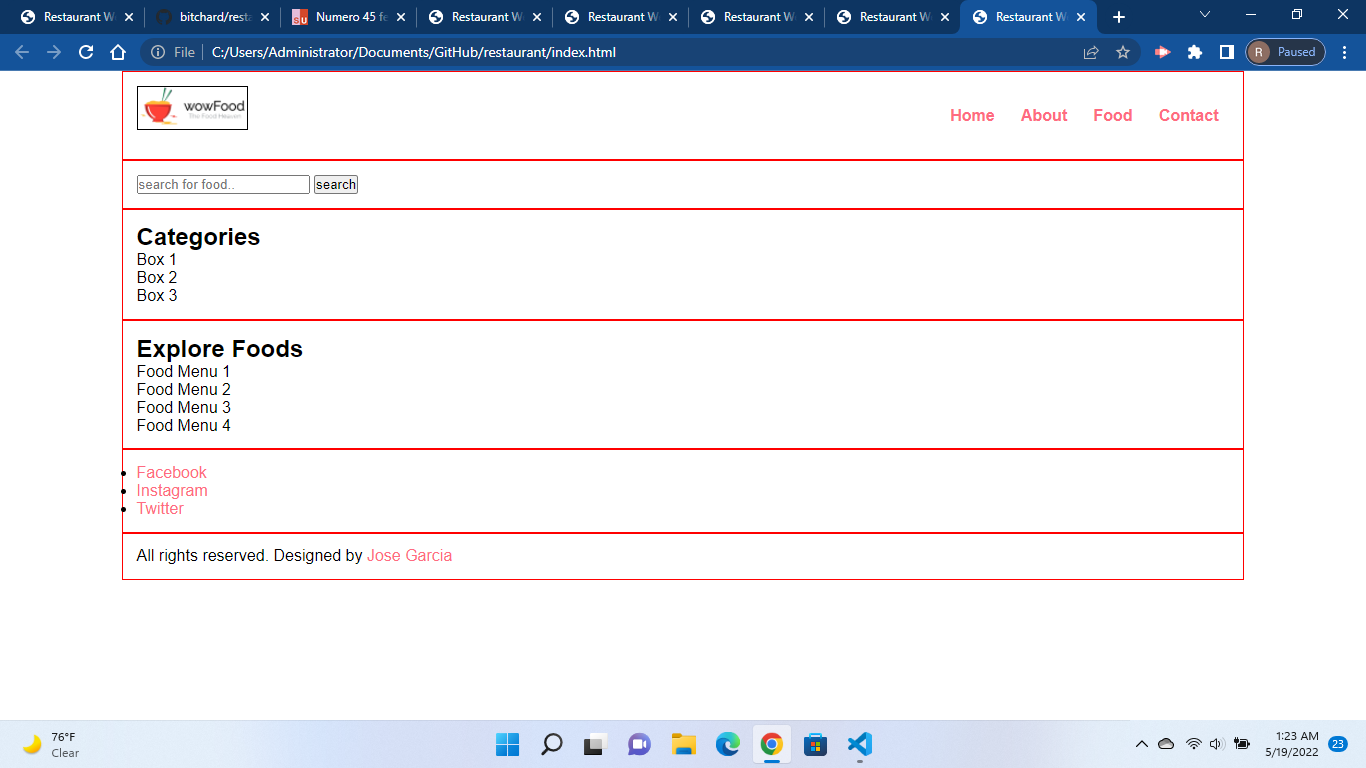The height and width of the screenshot is (768, 1366).
Task: Select the Box 2 category text
Action: [157, 277]
